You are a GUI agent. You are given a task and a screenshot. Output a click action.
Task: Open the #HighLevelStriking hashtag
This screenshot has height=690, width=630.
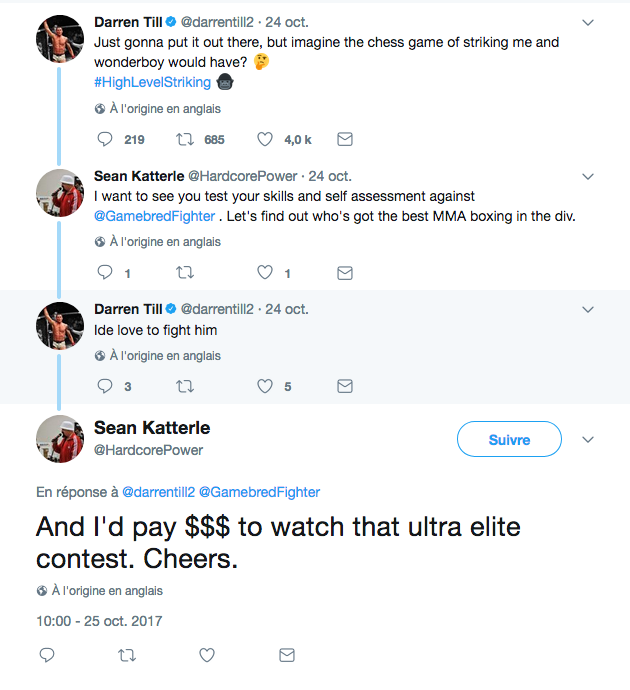pos(152,82)
